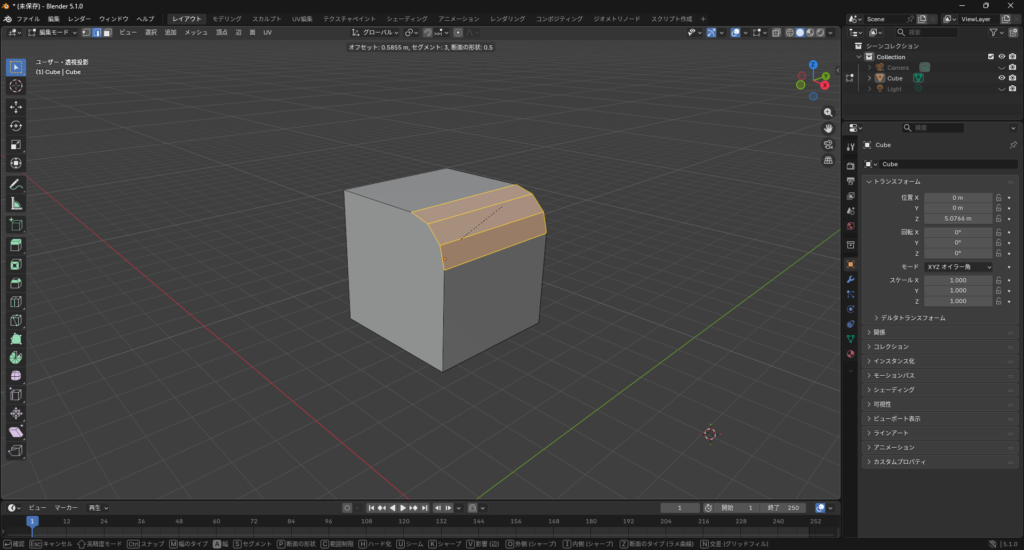The width and height of the screenshot is (1024, 550).
Task: Click the メッシュ menu in viewport header
Action: 196,32
